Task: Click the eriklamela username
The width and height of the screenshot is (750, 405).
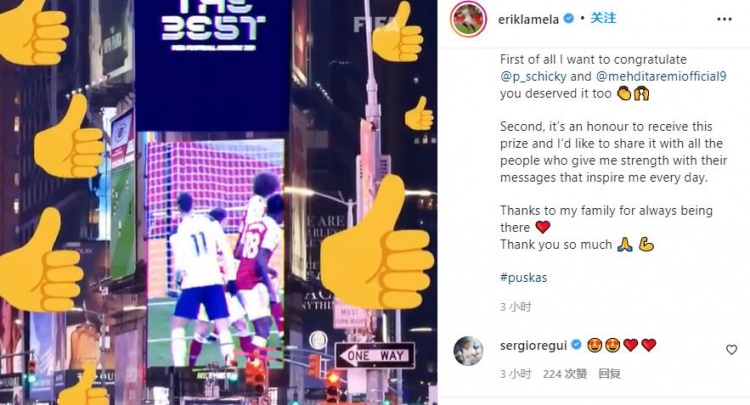Action: [529, 19]
